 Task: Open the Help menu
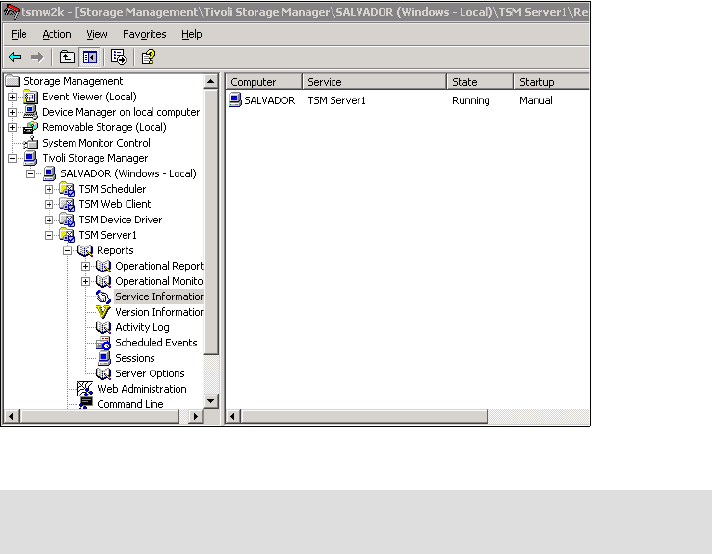[191, 35]
